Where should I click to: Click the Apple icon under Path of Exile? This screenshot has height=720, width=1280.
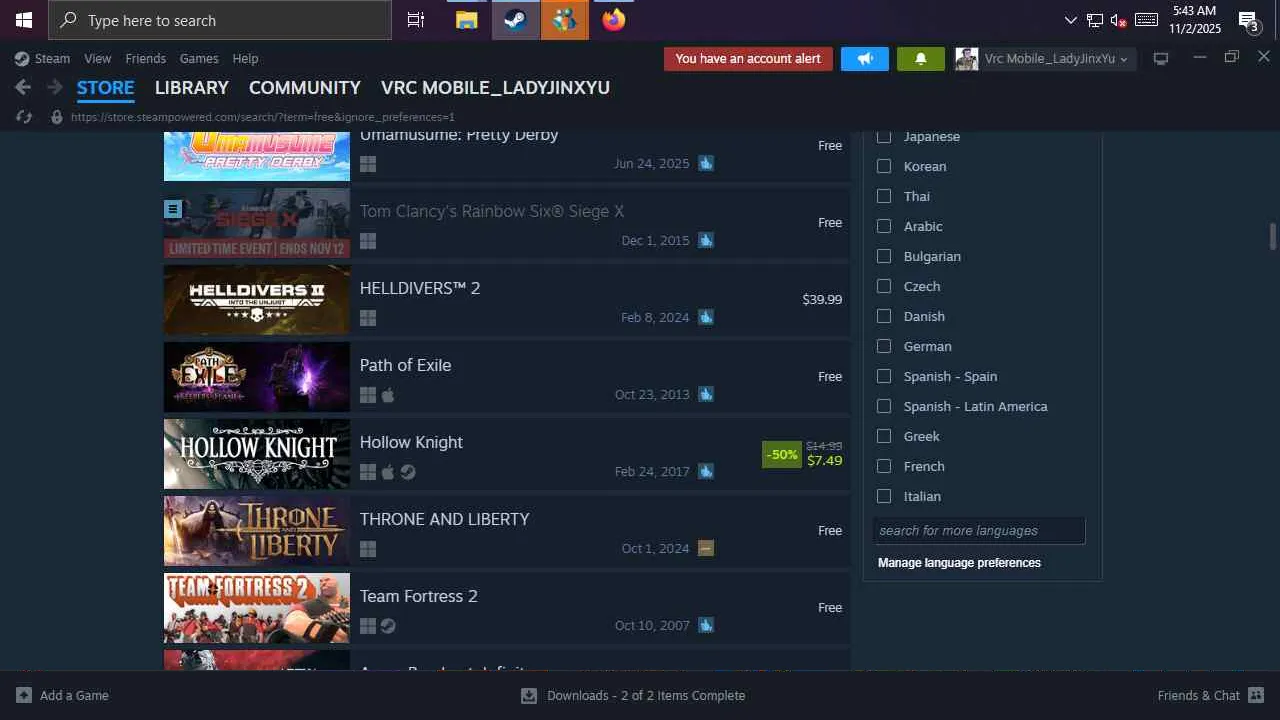pos(388,395)
